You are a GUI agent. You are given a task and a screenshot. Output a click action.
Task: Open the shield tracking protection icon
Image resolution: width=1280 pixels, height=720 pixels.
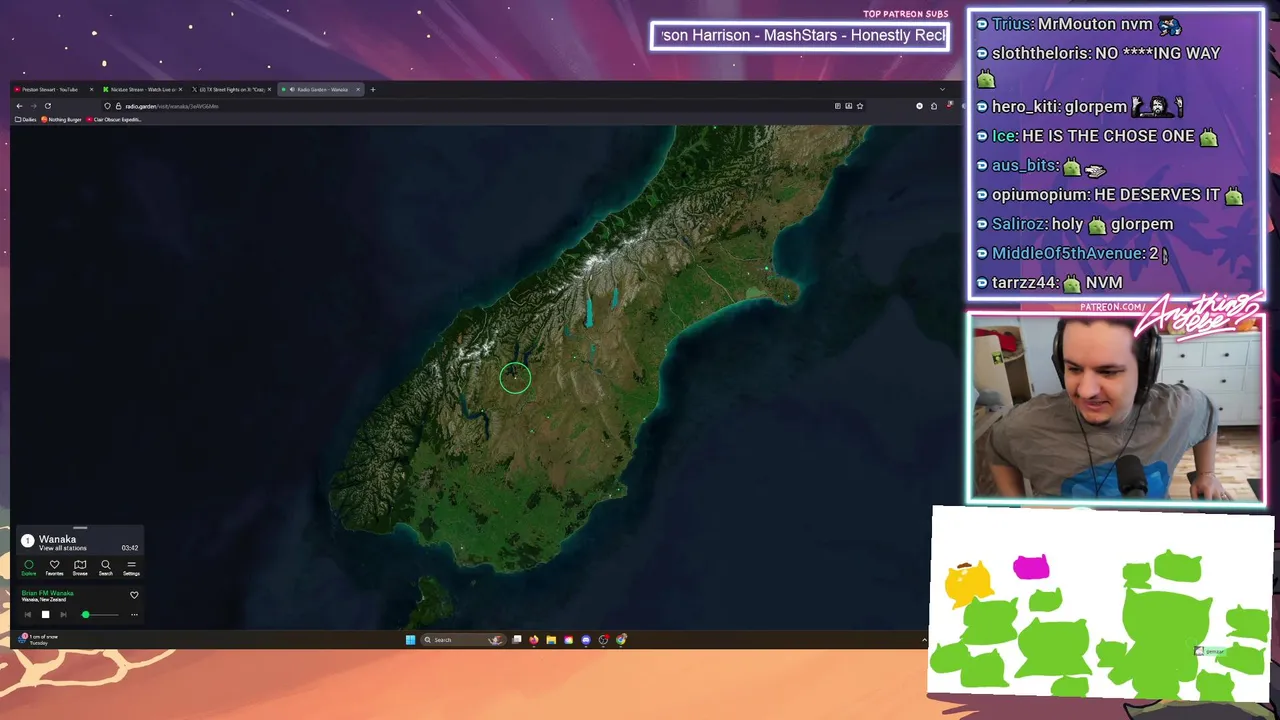tap(107, 106)
